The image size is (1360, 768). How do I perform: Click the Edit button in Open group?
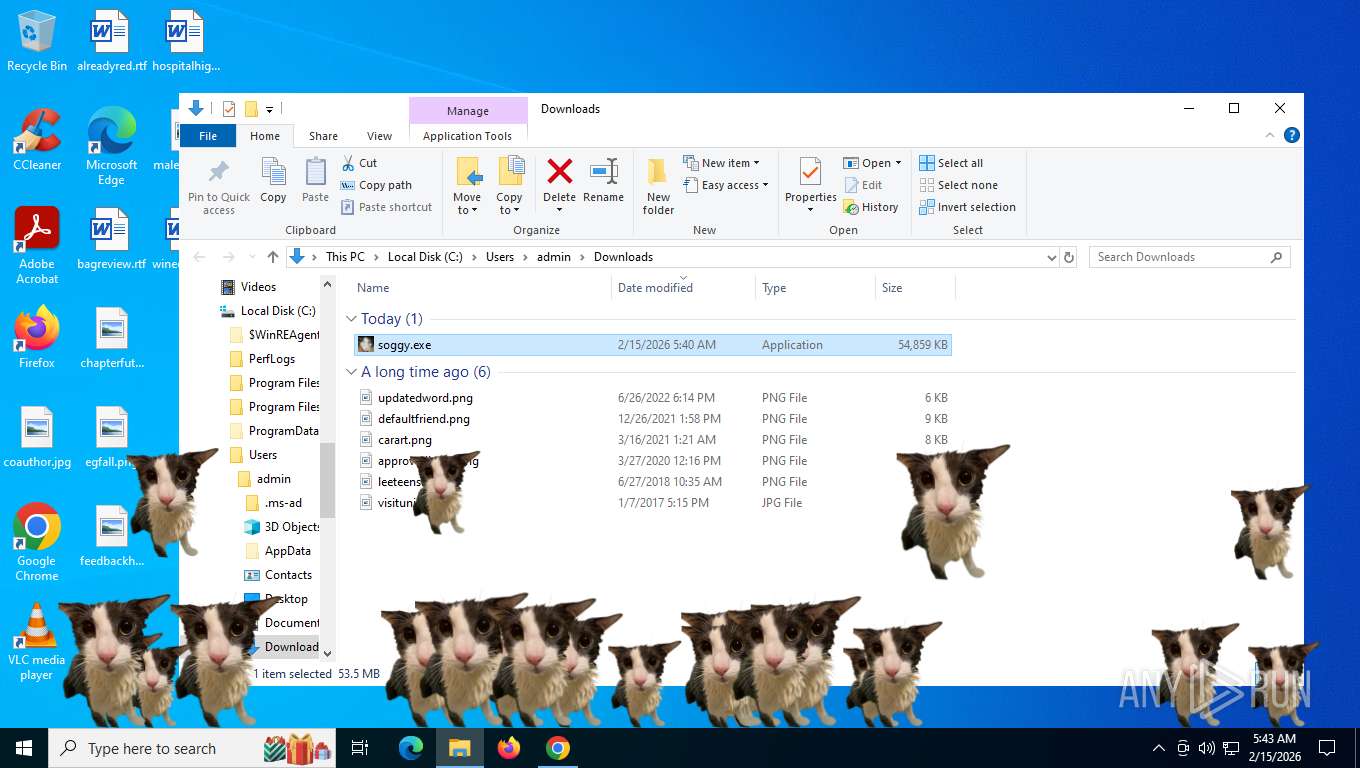pos(863,185)
